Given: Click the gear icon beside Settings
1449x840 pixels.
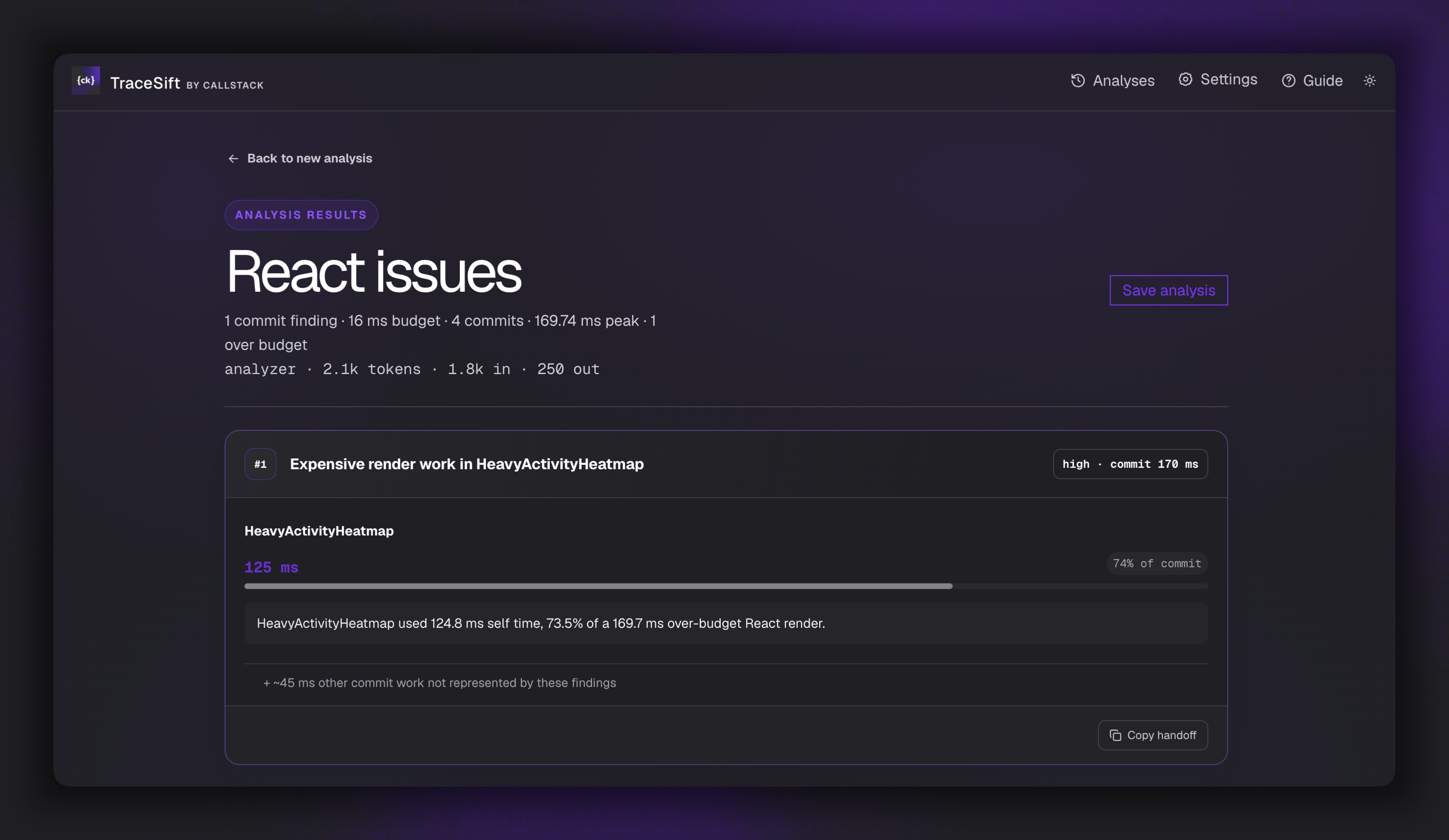Looking at the screenshot, I should 1185,80.
